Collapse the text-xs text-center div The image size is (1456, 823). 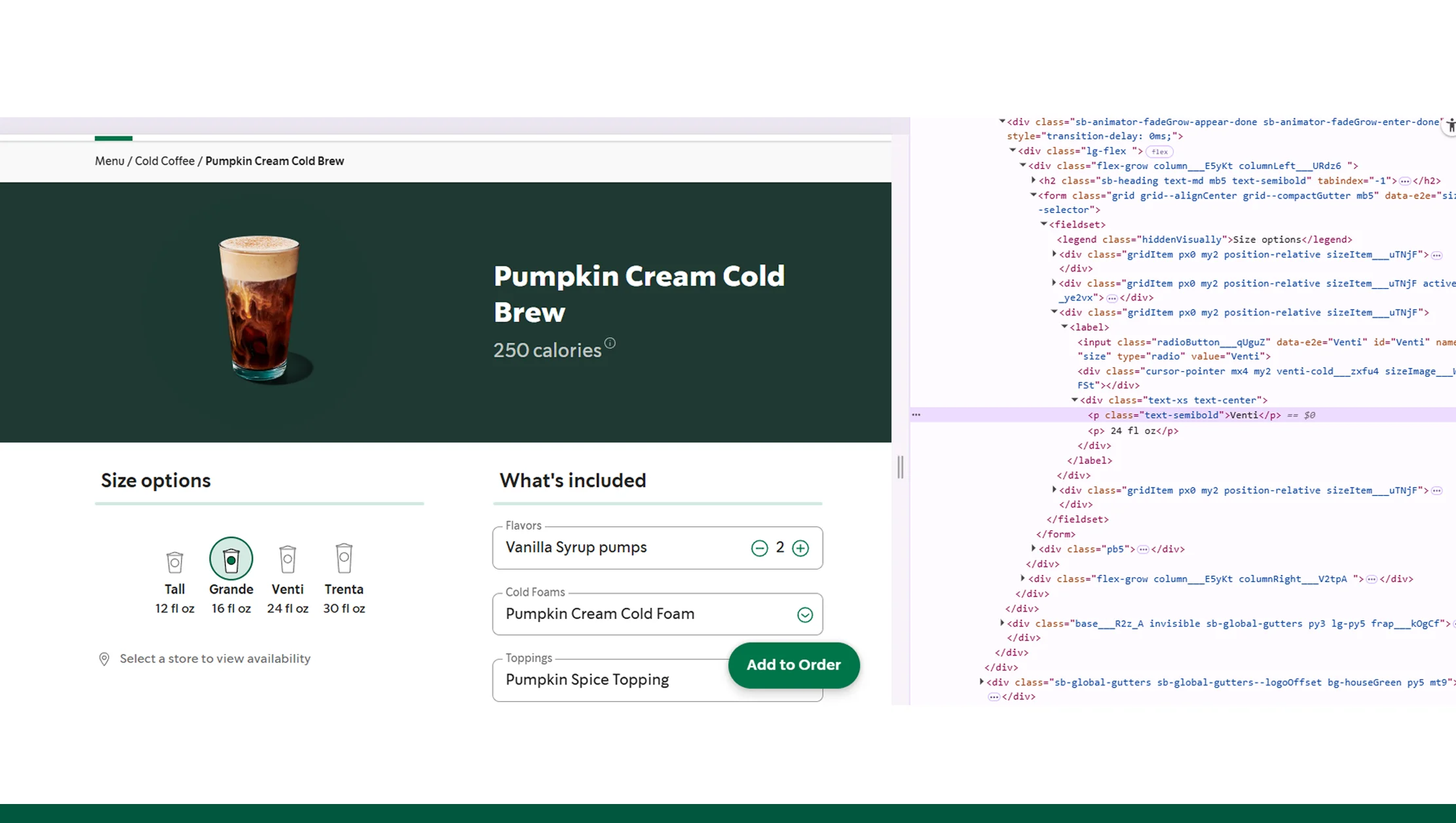1075,400
